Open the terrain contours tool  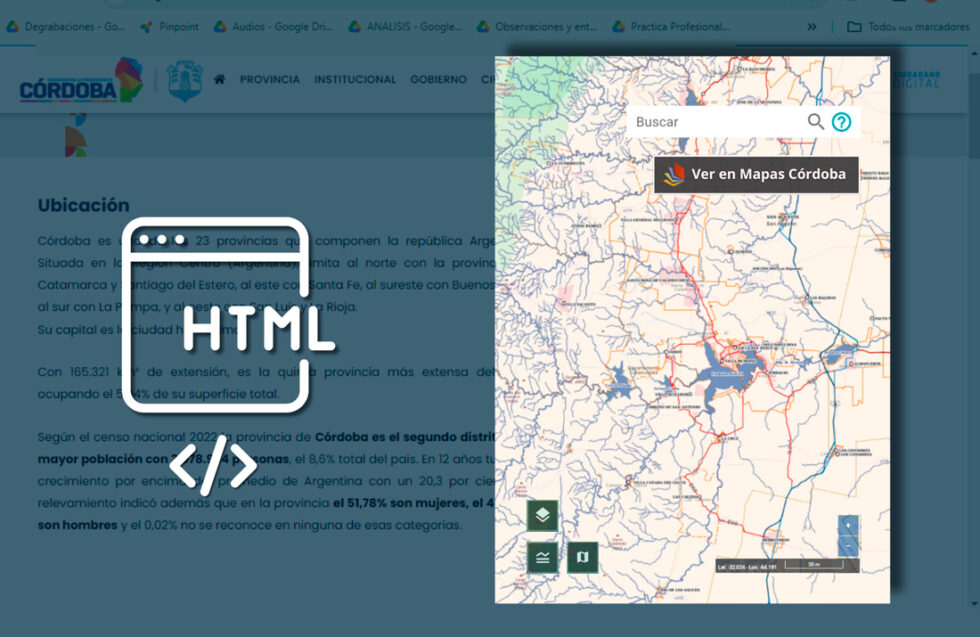tap(542, 557)
